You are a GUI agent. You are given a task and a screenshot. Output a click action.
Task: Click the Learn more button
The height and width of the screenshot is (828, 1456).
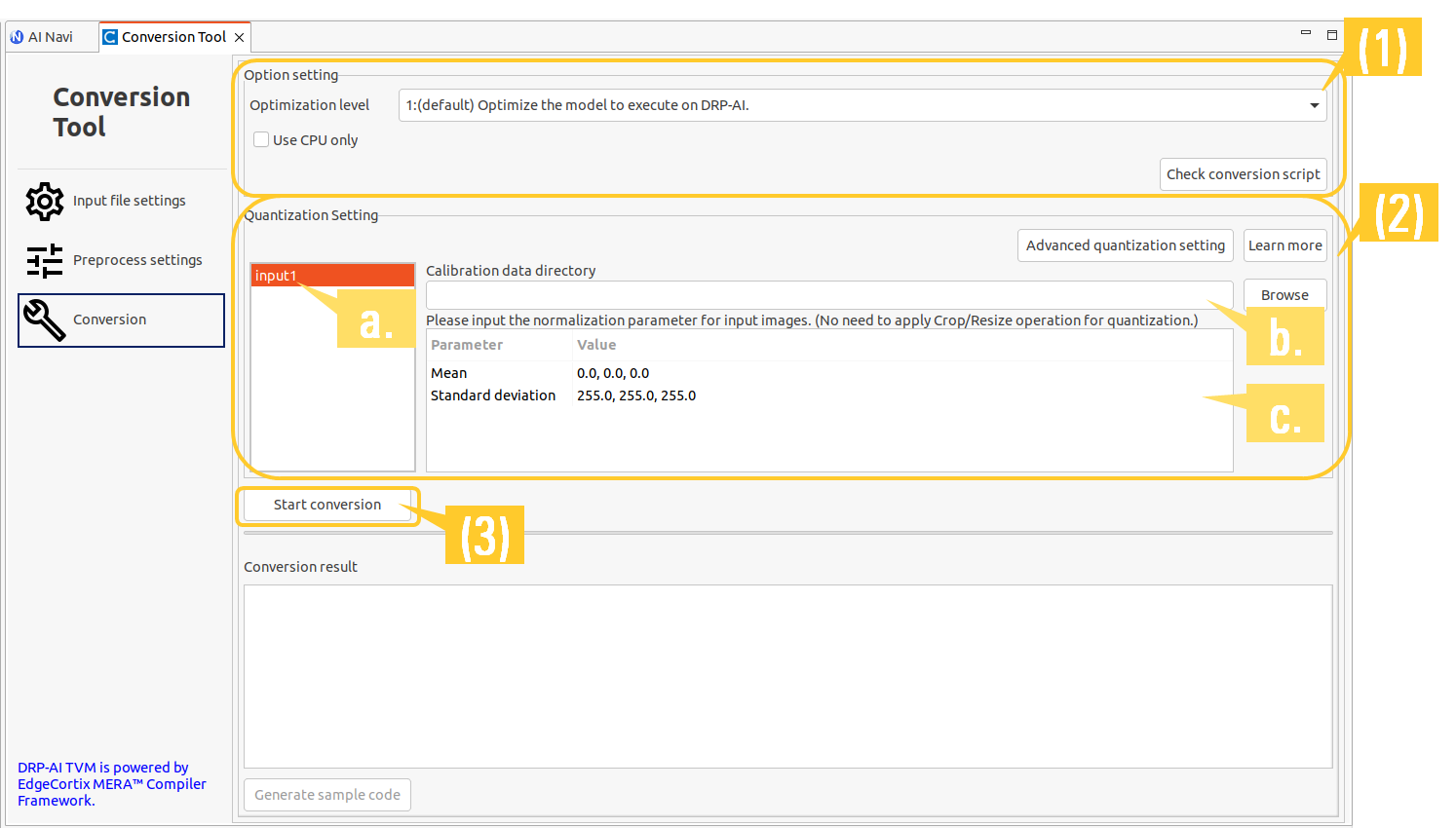[x=1284, y=245]
